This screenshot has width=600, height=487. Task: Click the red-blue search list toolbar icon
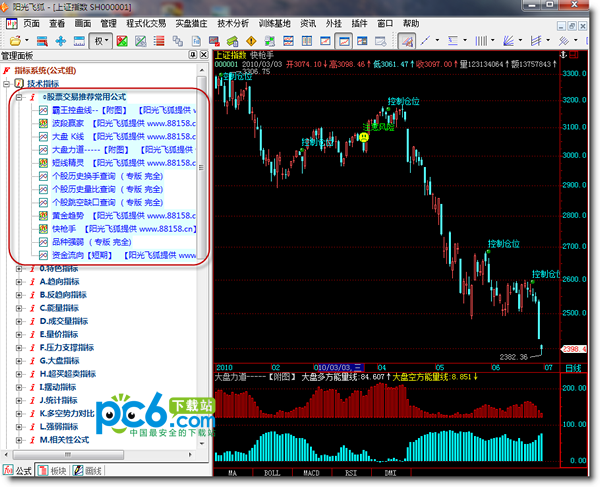42,41
